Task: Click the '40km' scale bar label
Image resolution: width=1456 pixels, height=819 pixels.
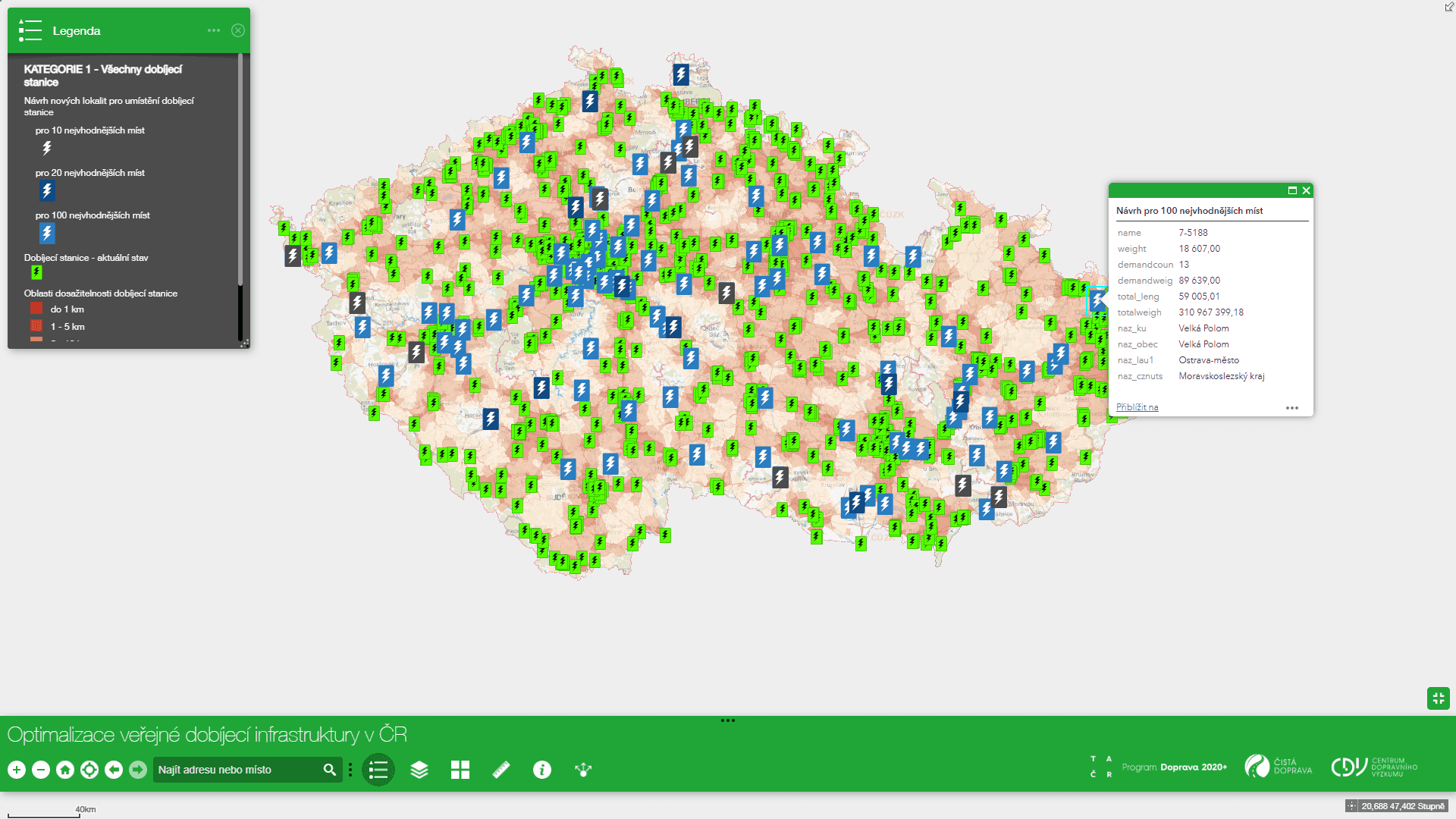Action: tap(86, 810)
